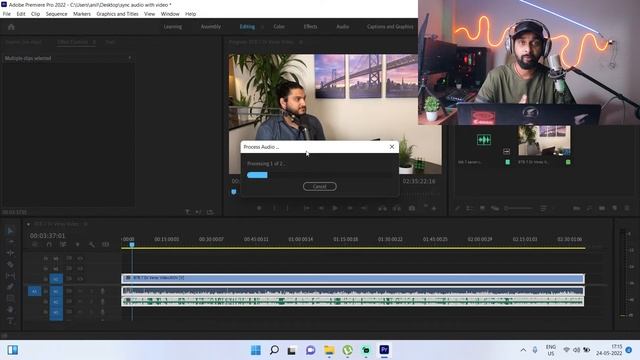Click the Lift button in Program monitor
This screenshot has width=640, height=360.
pos(382,208)
